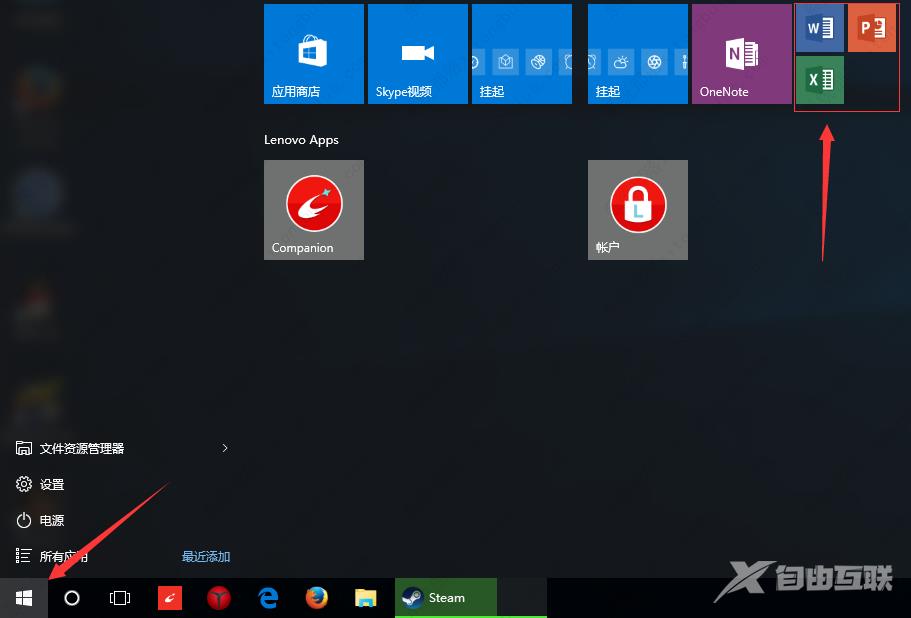The width and height of the screenshot is (911, 618).
Task: Launch the Skype视频 tile
Action: point(418,54)
